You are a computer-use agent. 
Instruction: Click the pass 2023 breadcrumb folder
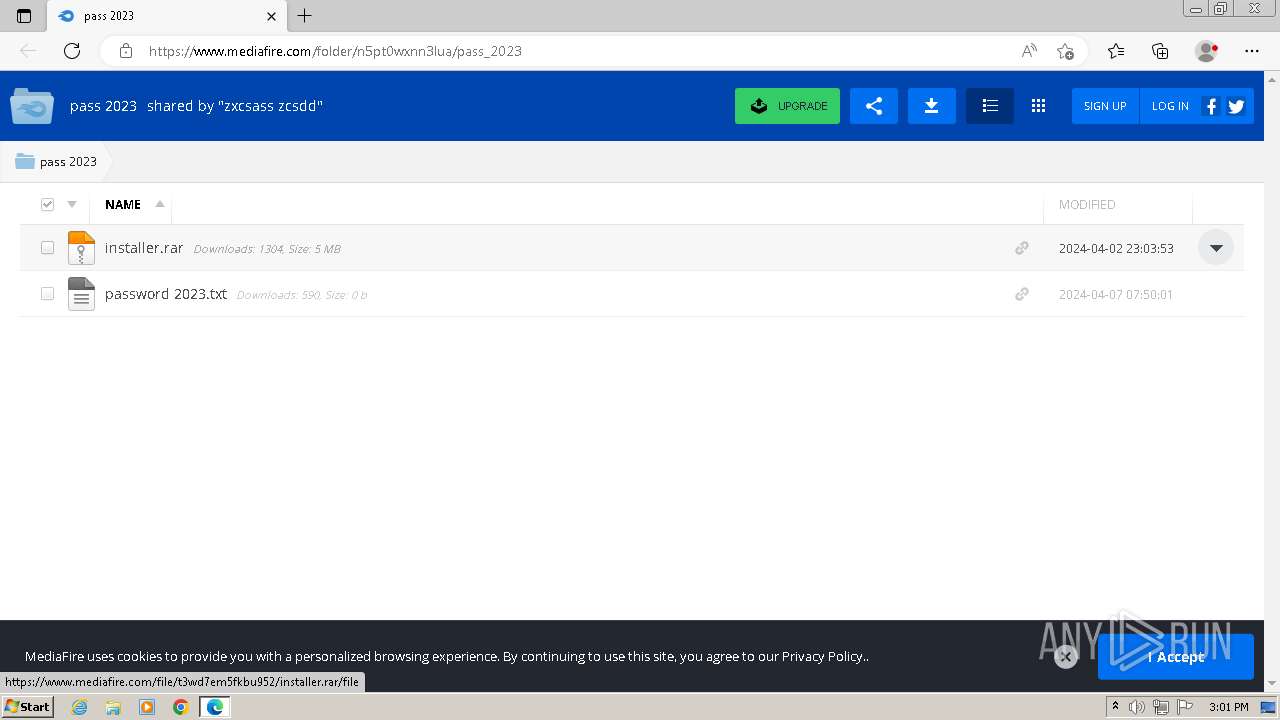coord(57,161)
